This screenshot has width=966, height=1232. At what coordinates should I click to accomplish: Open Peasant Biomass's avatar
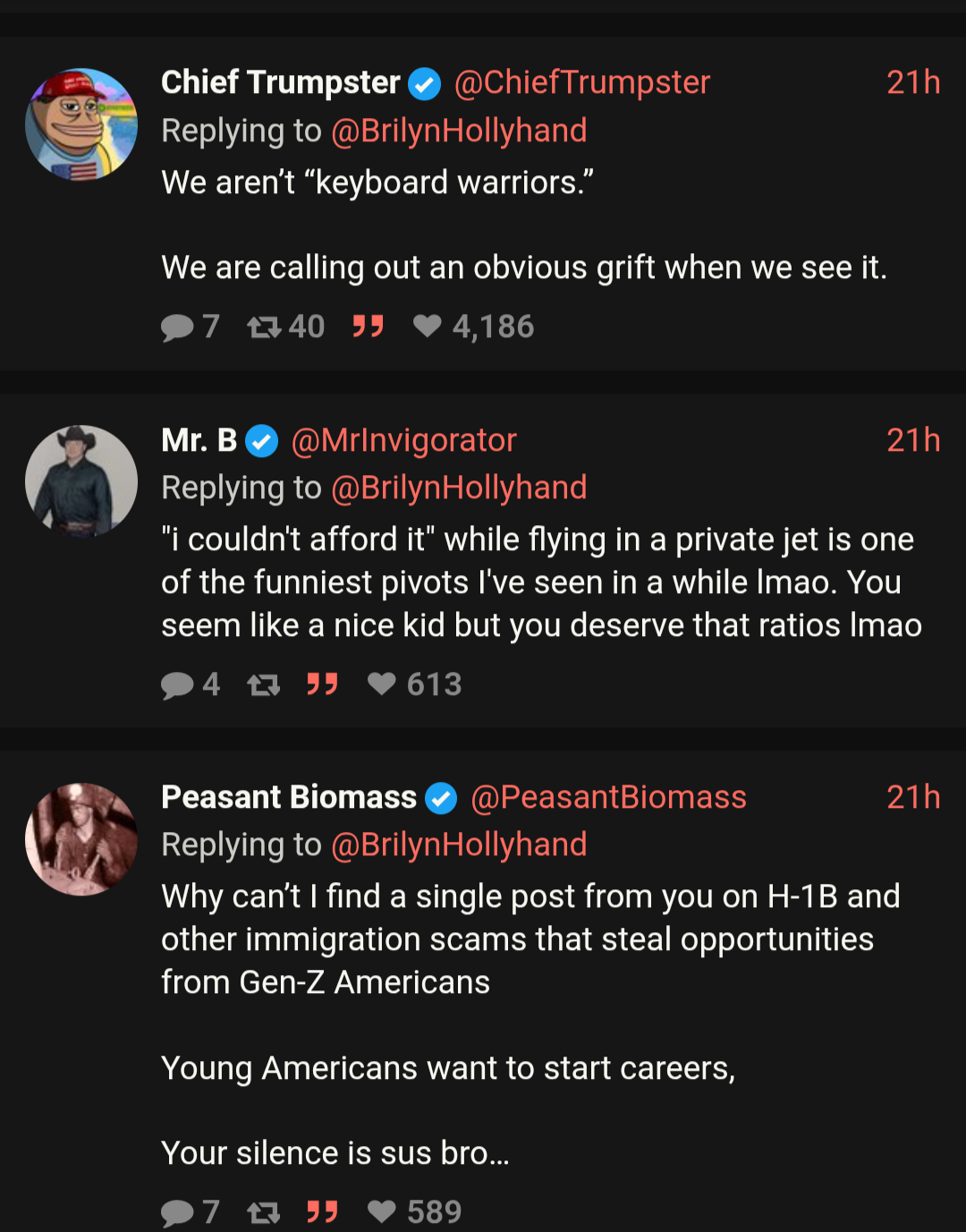tap(81, 839)
